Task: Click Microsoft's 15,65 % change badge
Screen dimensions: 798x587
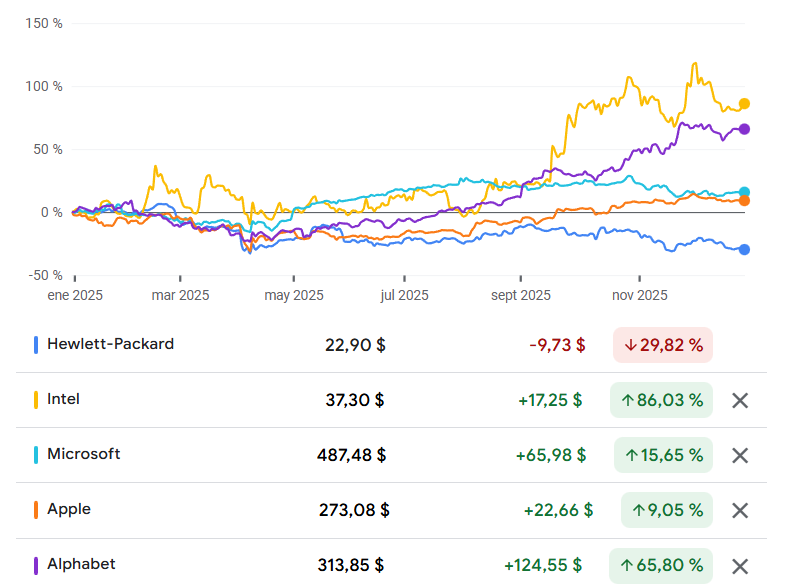Action: pos(661,455)
